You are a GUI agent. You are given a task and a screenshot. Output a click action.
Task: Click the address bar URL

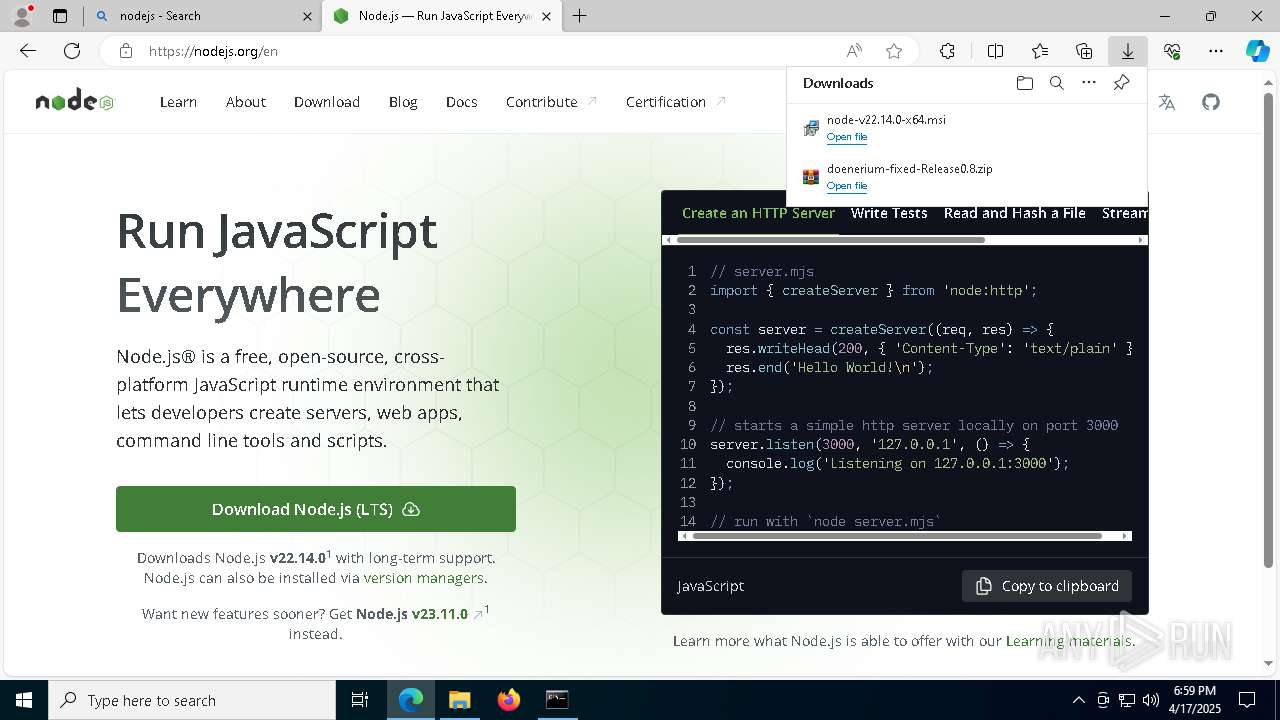click(213, 51)
